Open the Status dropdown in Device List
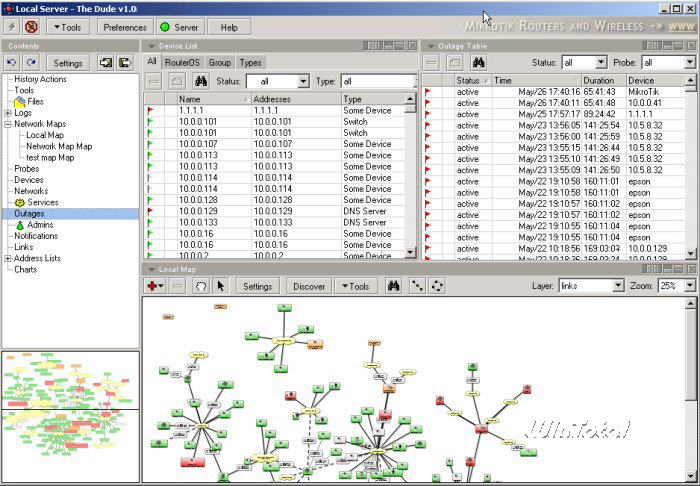The height and width of the screenshot is (486, 700). coord(304,81)
